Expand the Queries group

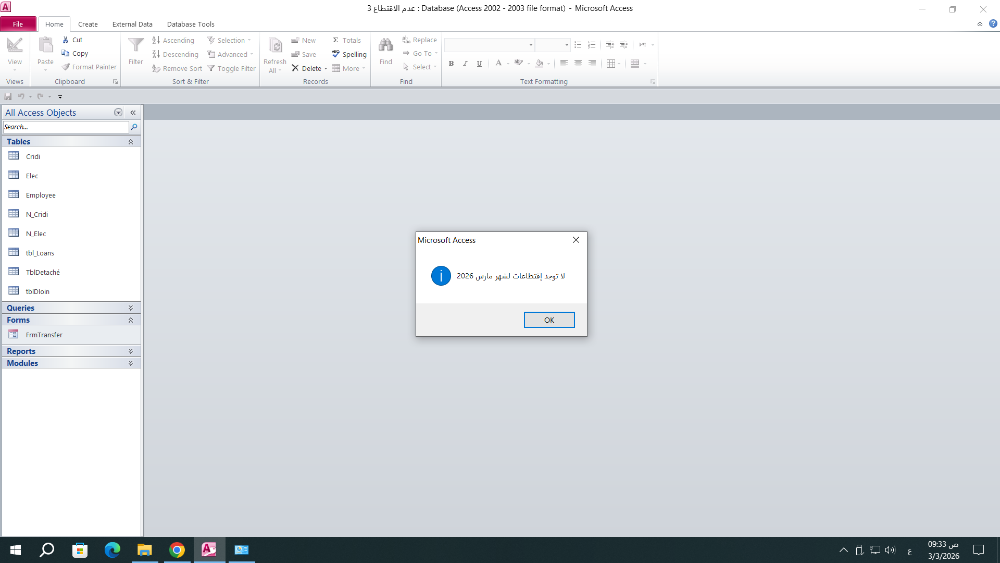tap(130, 308)
